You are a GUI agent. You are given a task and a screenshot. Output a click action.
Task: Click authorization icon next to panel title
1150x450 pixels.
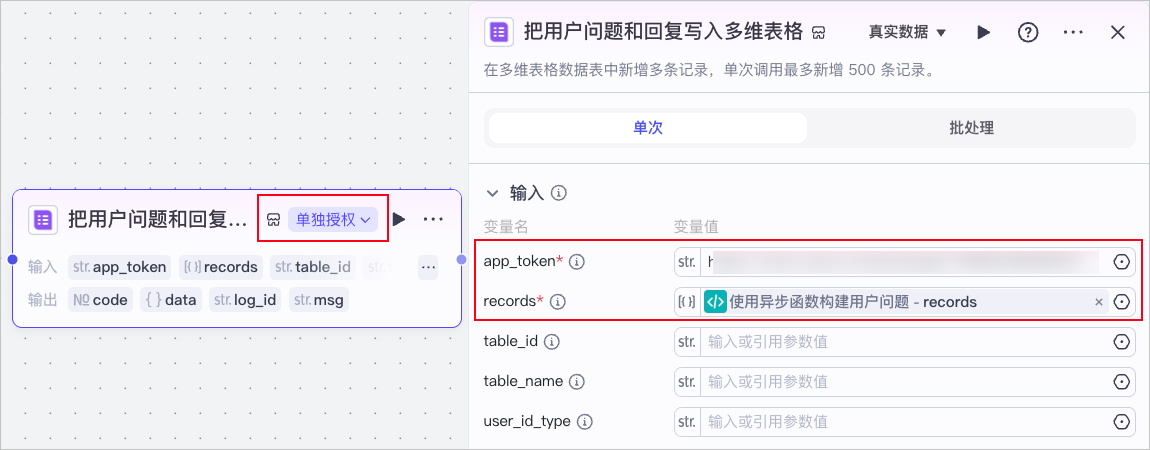coord(819,33)
